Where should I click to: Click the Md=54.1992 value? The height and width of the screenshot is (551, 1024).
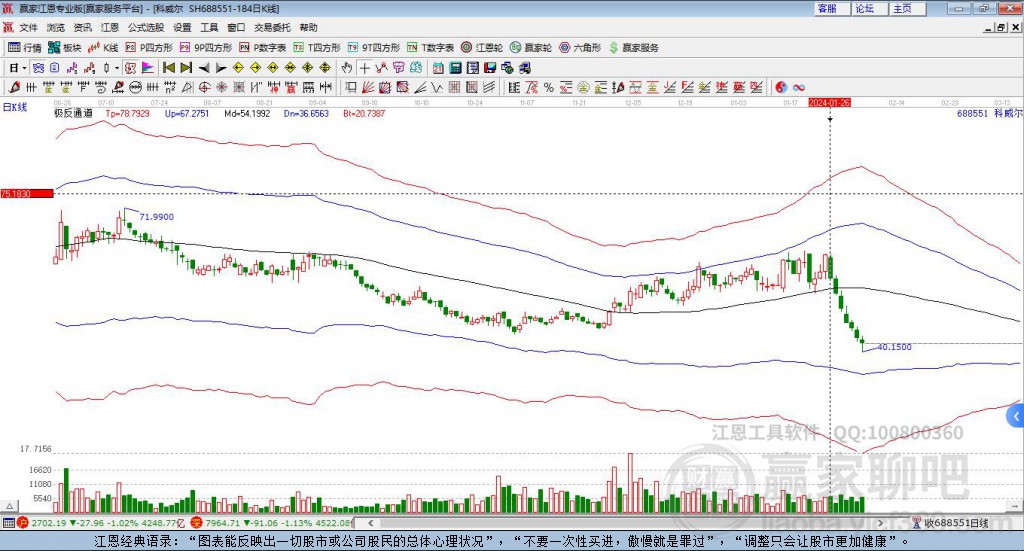(x=247, y=114)
